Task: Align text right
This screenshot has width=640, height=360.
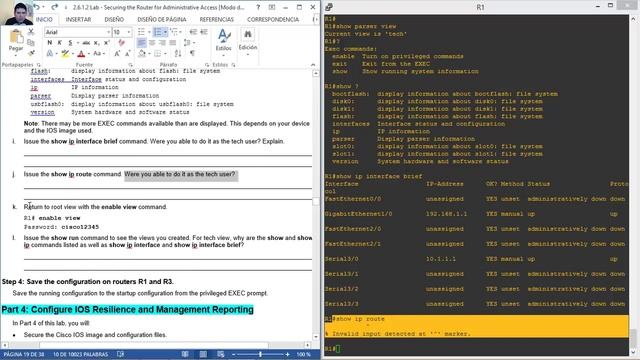Action: coord(162,42)
